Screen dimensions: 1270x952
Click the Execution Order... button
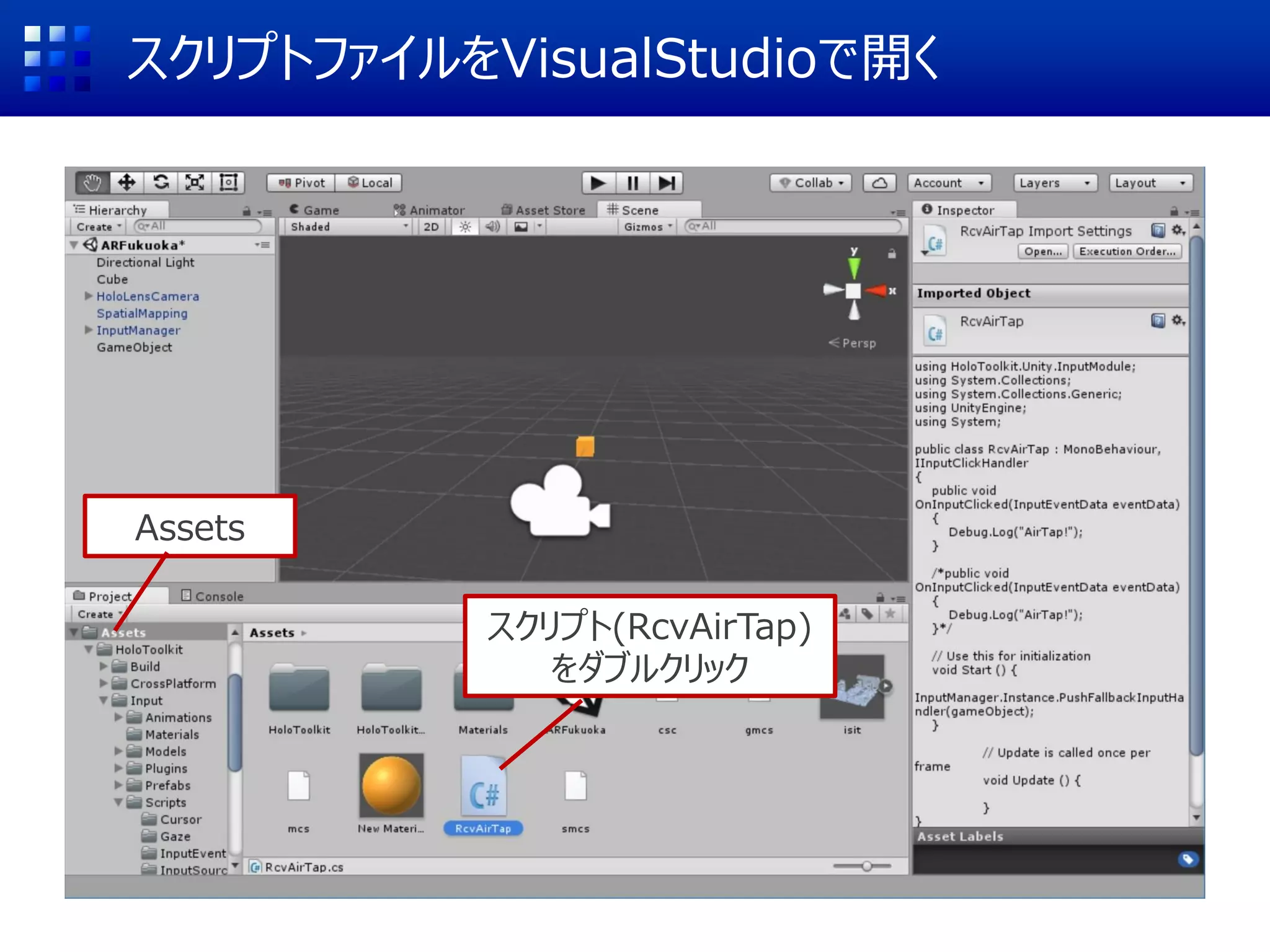point(1127,252)
